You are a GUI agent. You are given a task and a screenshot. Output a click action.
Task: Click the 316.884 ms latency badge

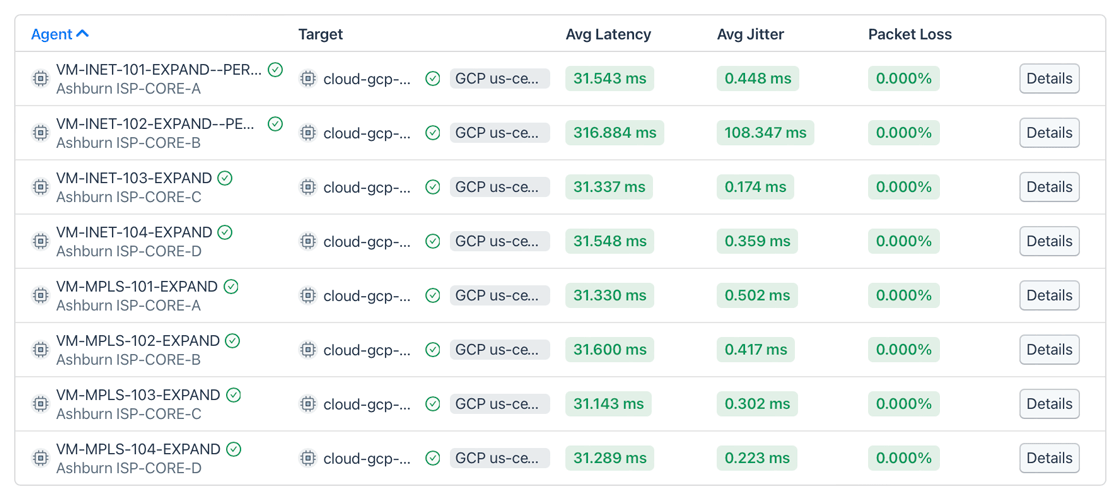[x=615, y=133]
